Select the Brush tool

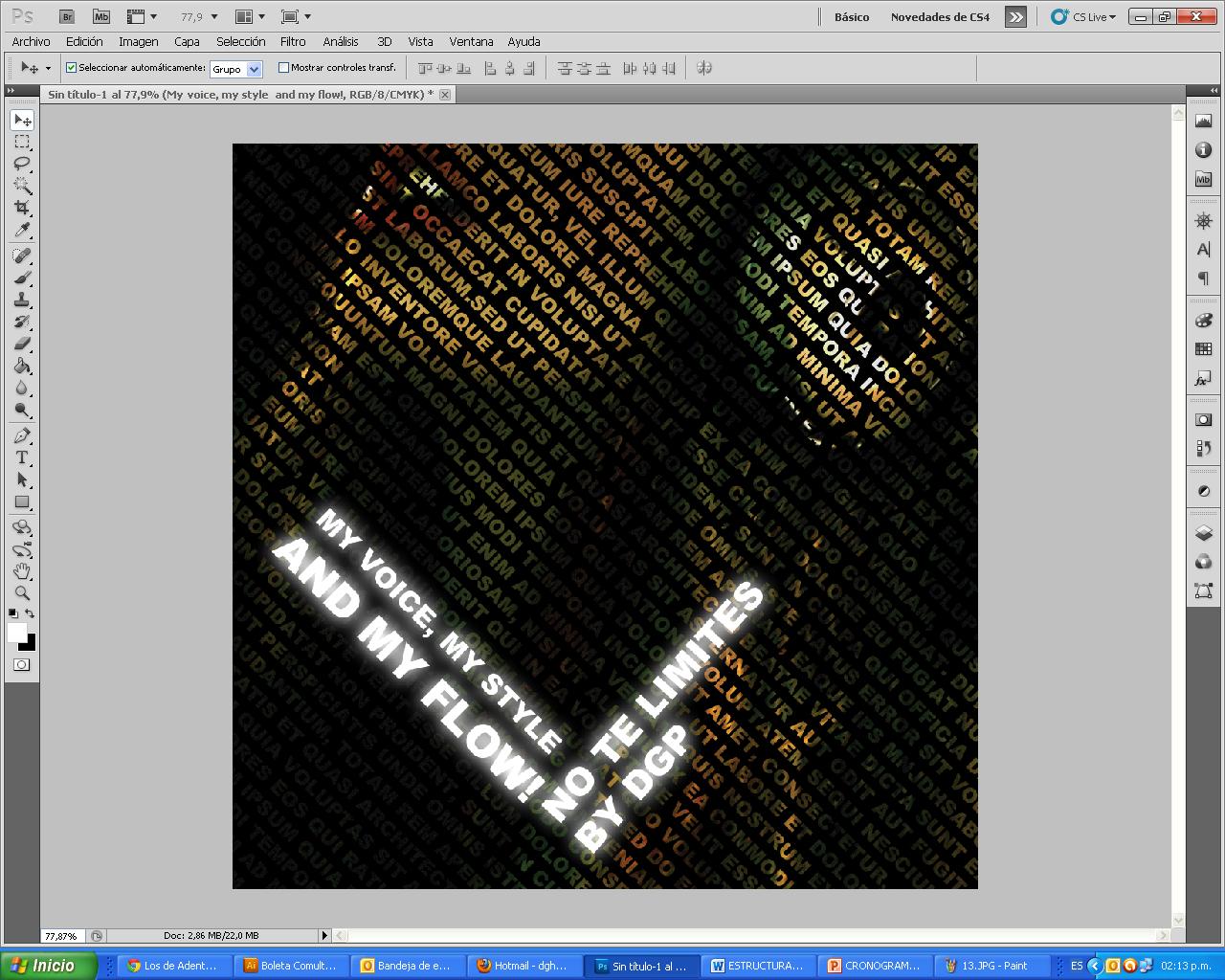[22, 278]
